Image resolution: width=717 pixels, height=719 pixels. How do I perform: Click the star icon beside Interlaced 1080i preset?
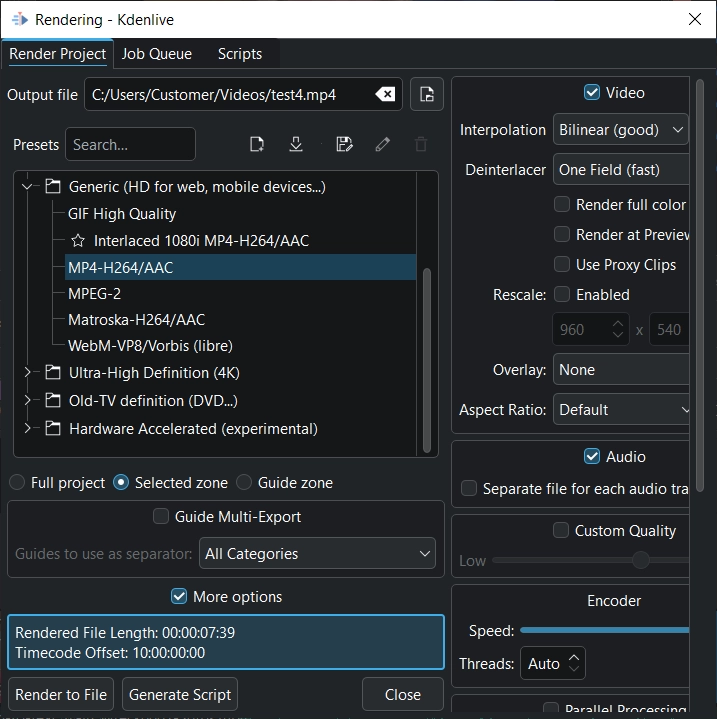point(78,241)
